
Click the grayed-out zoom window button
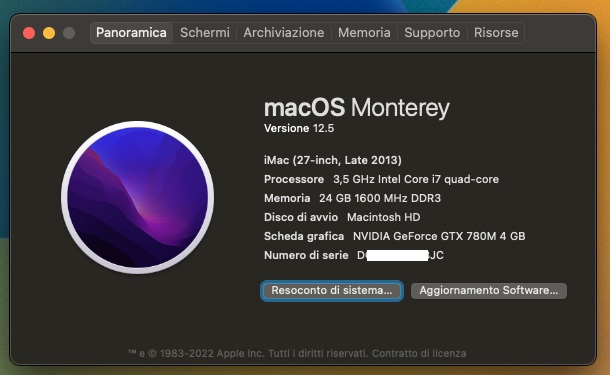click(x=69, y=33)
